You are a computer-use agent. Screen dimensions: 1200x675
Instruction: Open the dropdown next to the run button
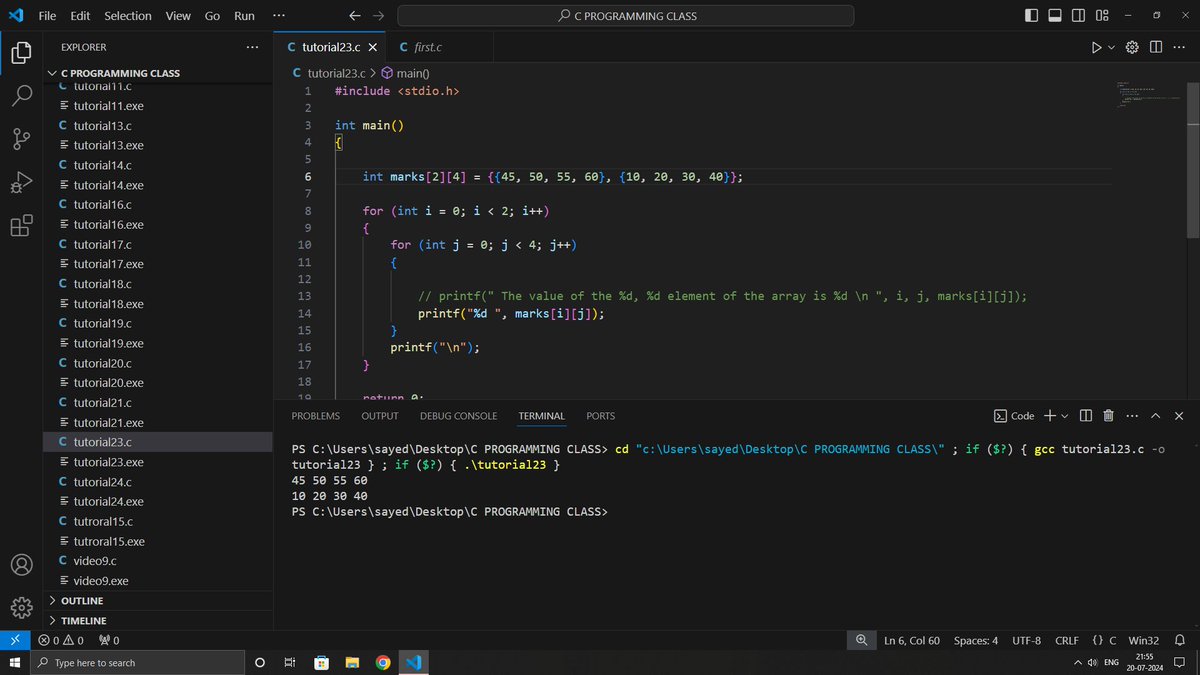point(1111,47)
